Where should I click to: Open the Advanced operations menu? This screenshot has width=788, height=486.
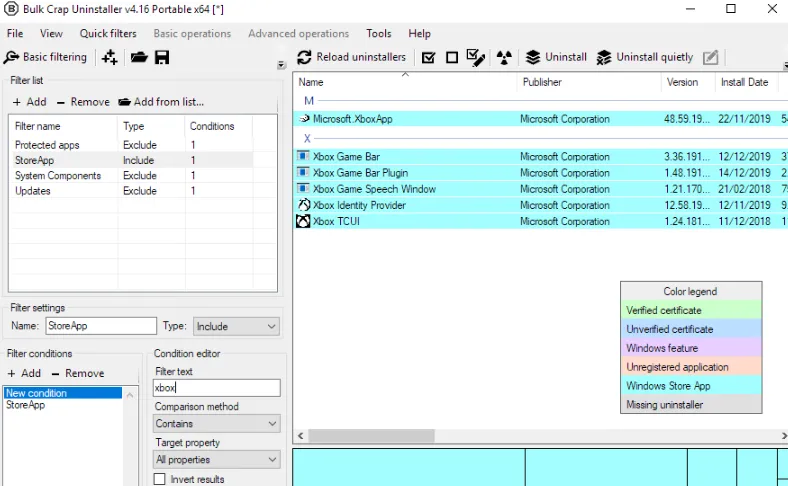pyautogui.click(x=299, y=34)
